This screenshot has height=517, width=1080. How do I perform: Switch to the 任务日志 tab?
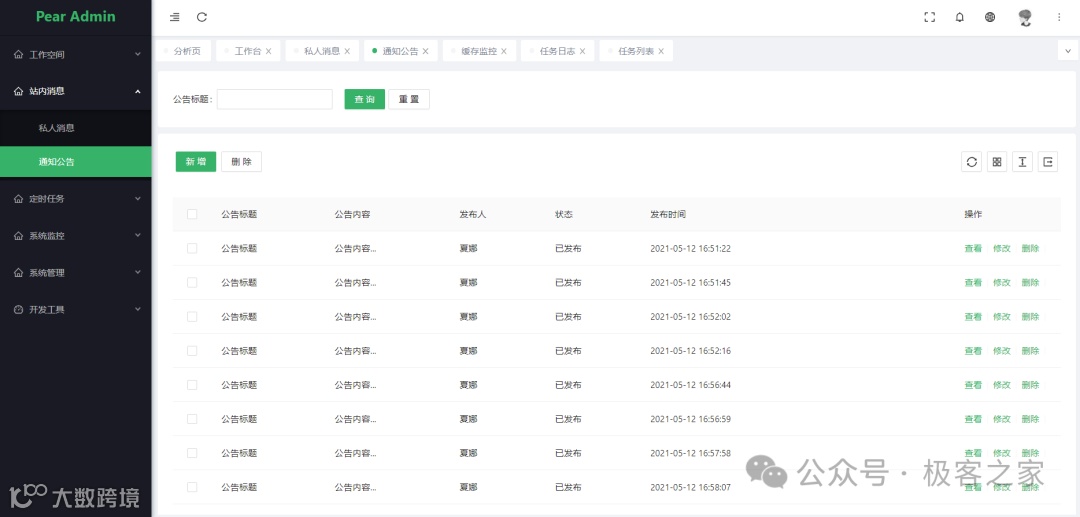(x=558, y=51)
